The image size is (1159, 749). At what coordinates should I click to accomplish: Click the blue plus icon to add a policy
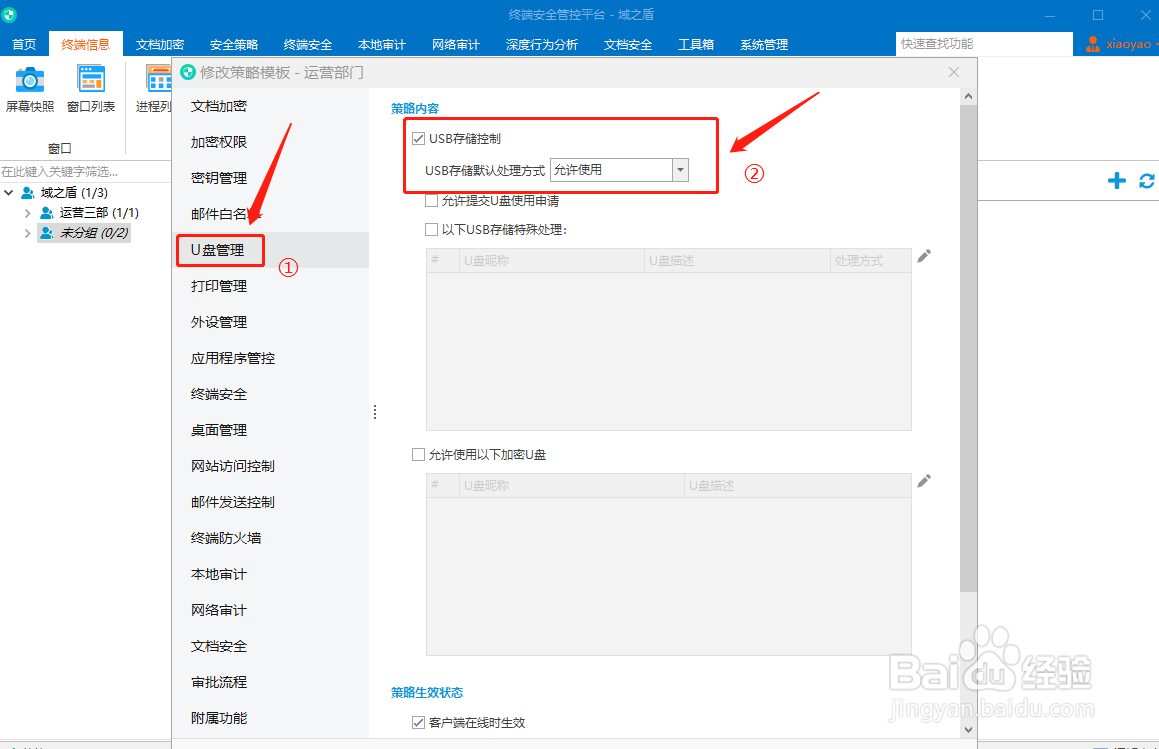(x=1117, y=182)
